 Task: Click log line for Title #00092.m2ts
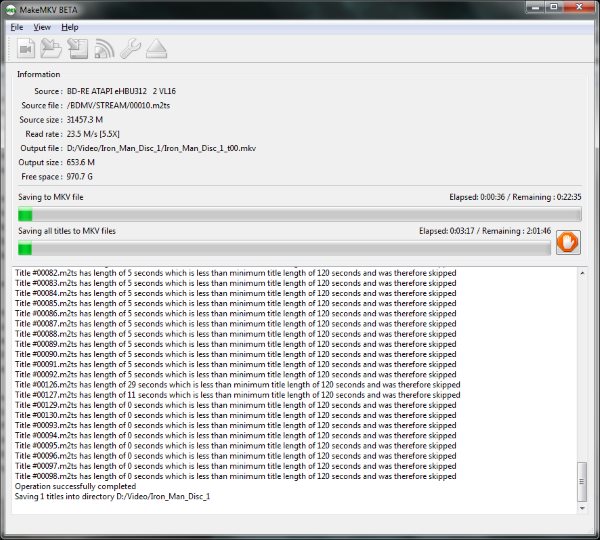coord(235,375)
